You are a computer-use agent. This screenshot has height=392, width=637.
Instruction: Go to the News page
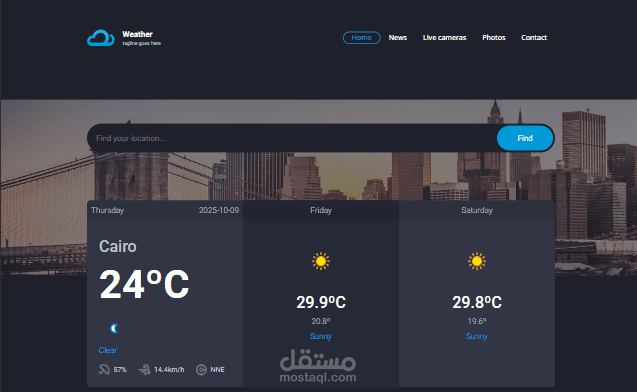point(398,37)
